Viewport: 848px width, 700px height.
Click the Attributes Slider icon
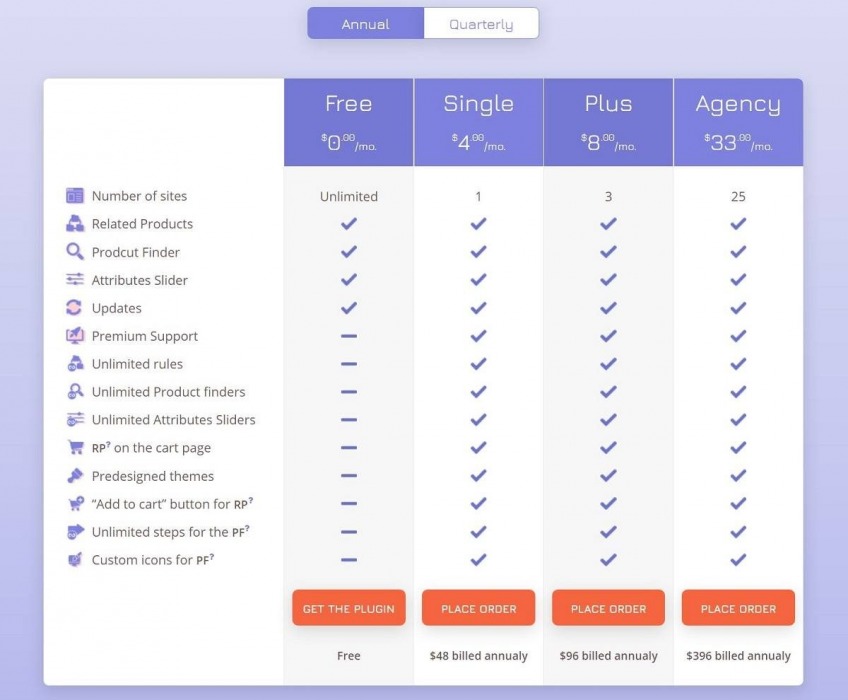coord(75,280)
